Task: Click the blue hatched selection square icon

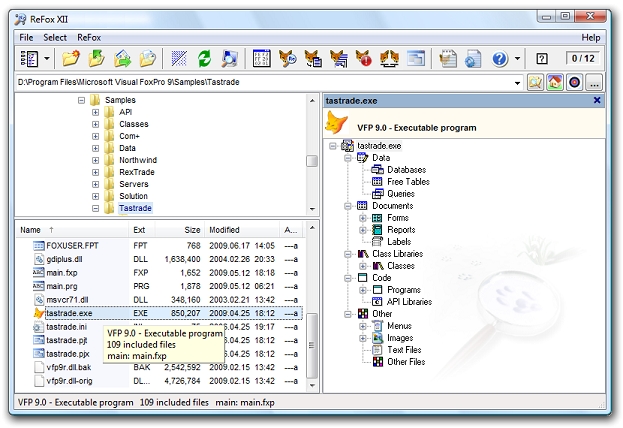Action: [x=179, y=58]
